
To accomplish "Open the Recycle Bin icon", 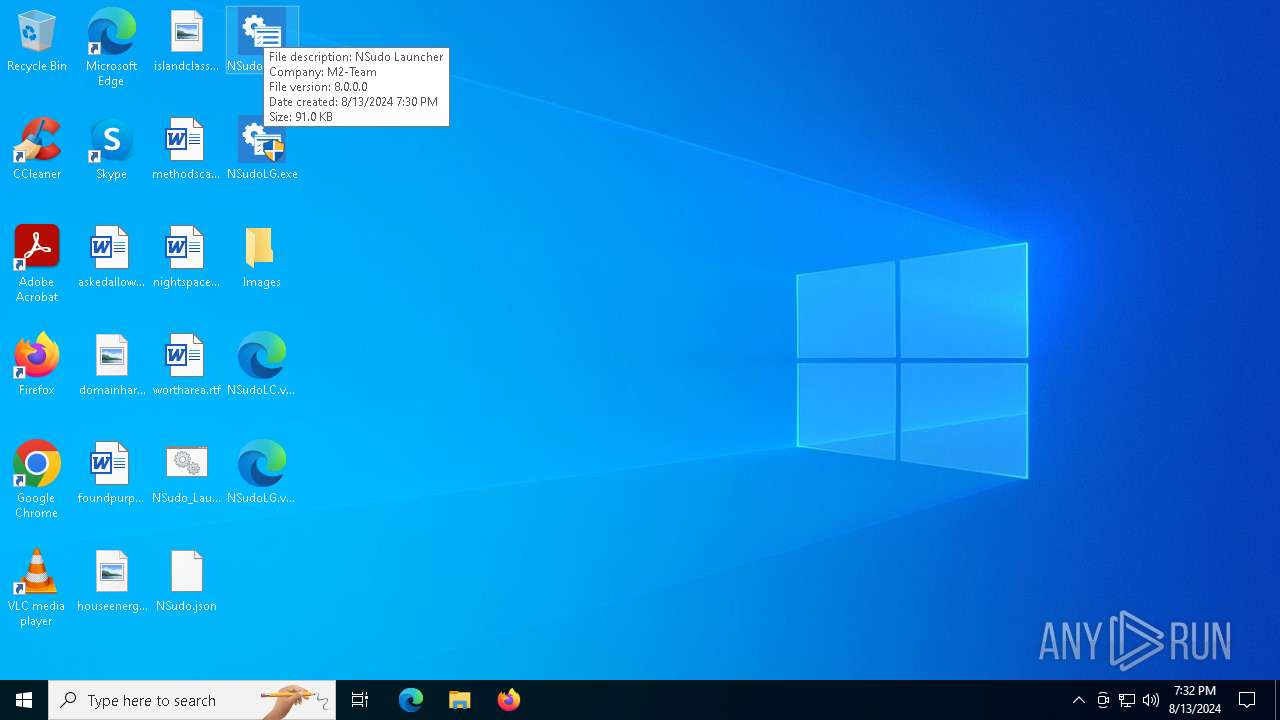I will point(37,41).
